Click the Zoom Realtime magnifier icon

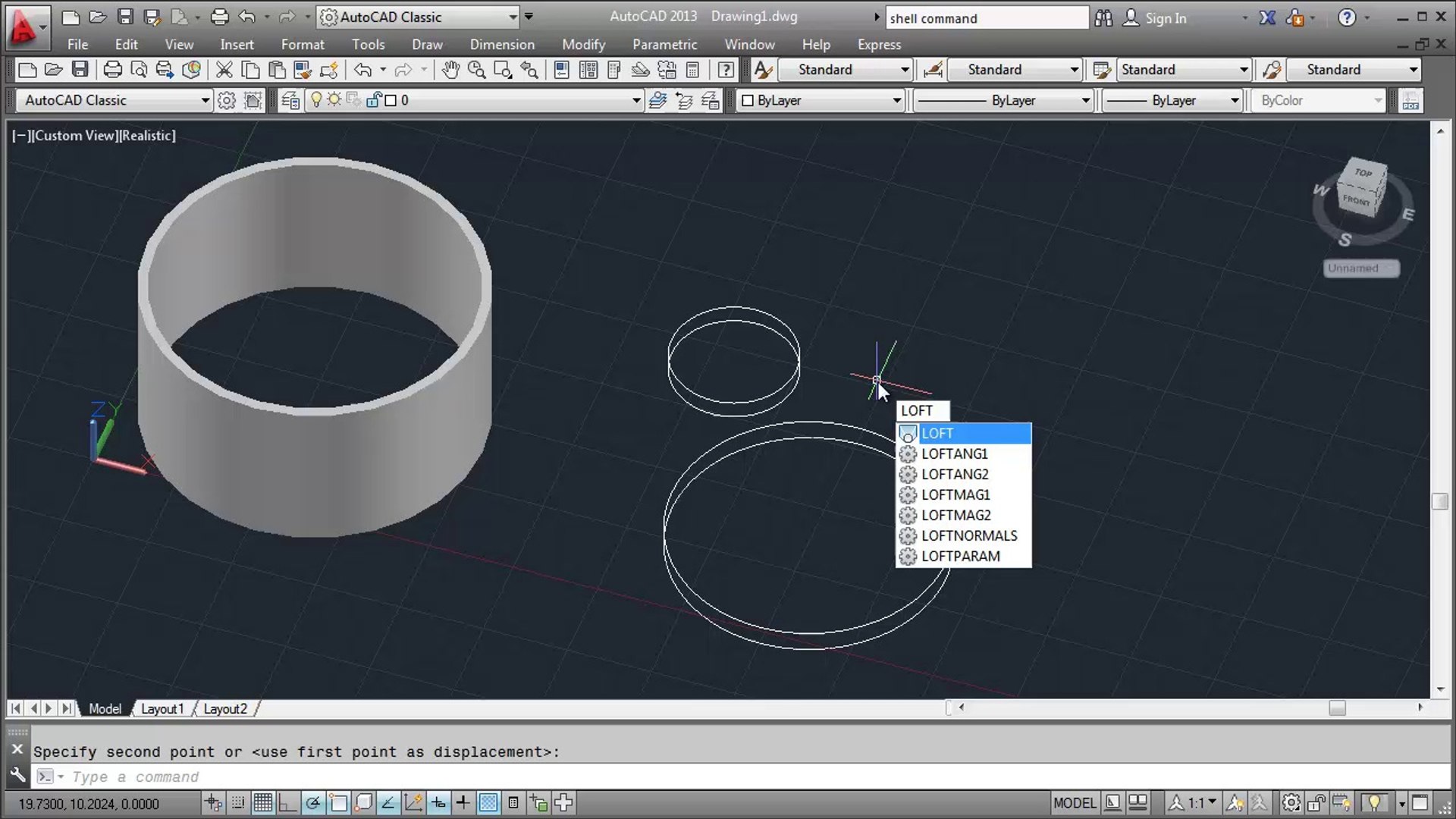[476, 71]
